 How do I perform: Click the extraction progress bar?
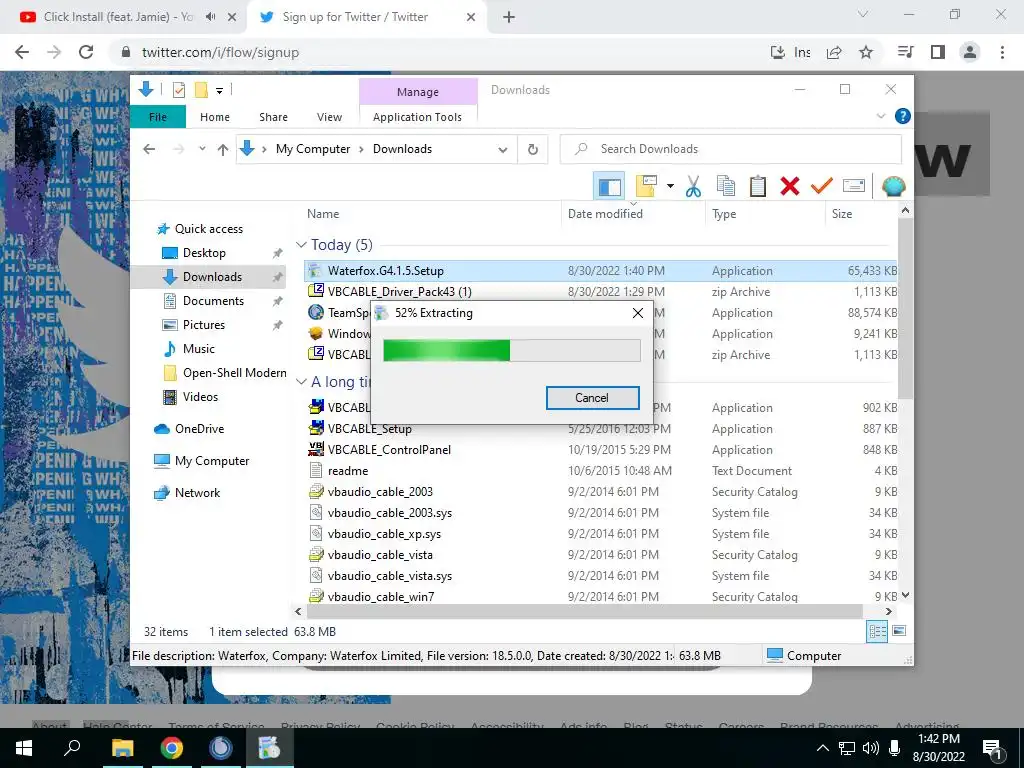pos(511,350)
